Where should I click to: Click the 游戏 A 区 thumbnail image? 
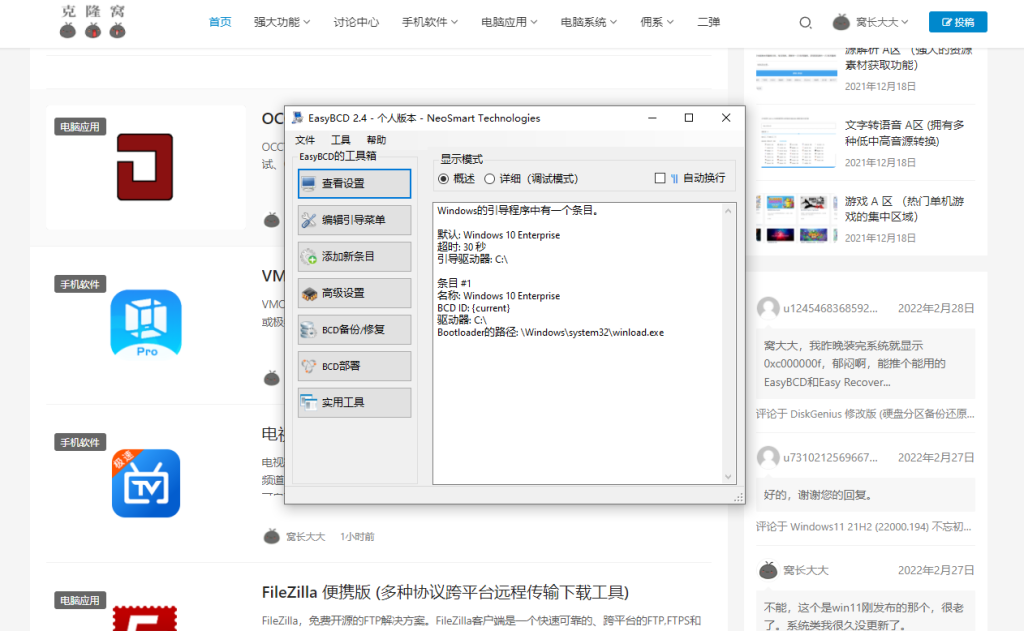click(796, 218)
